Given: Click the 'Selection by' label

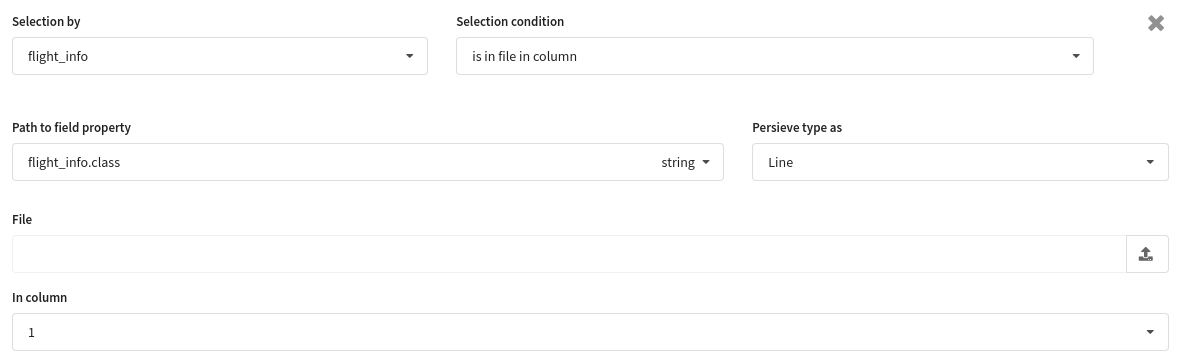Looking at the screenshot, I should click(x=47, y=22).
